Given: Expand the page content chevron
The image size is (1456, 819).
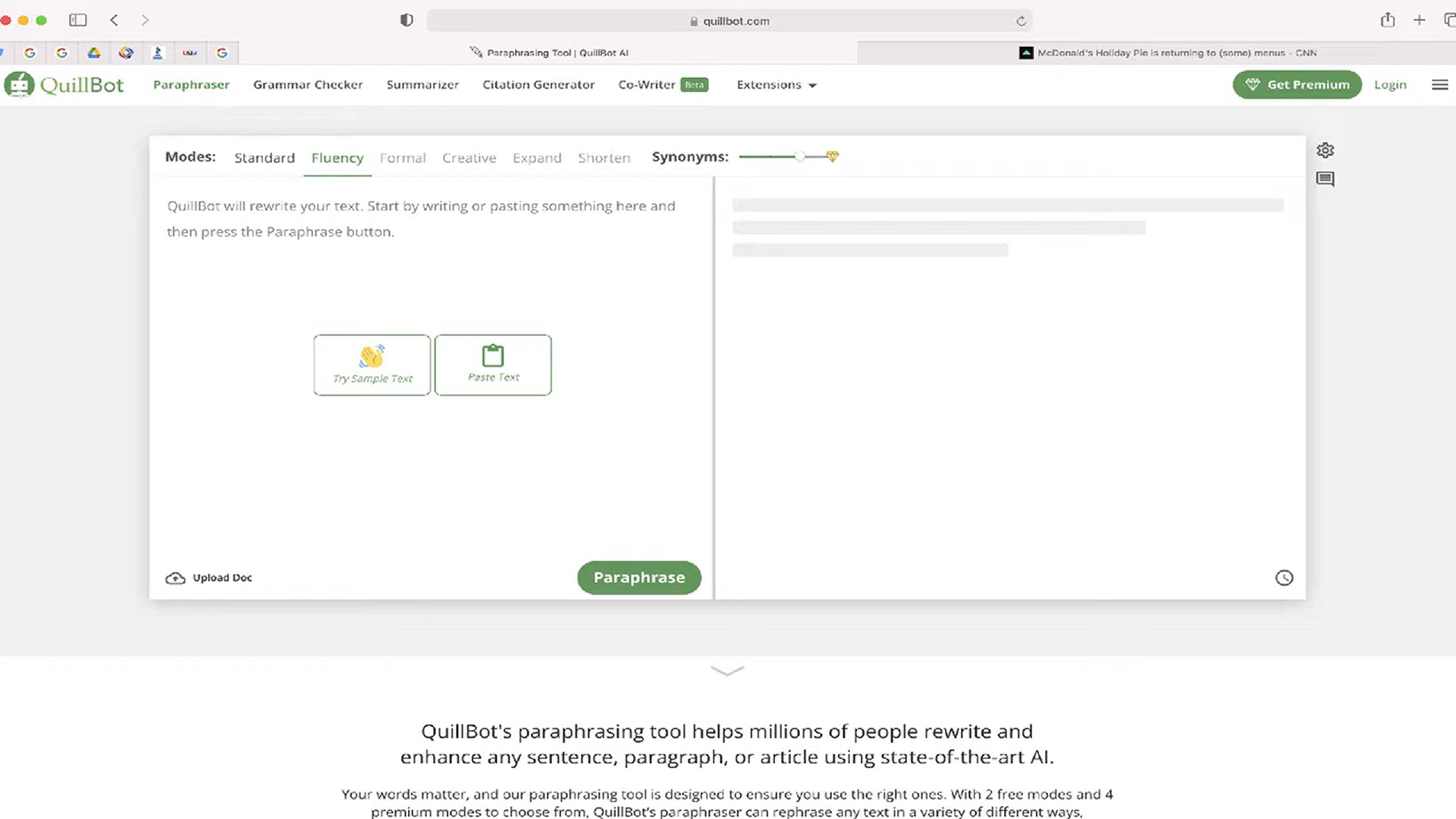Looking at the screenshot, I should tap(727, 670).
